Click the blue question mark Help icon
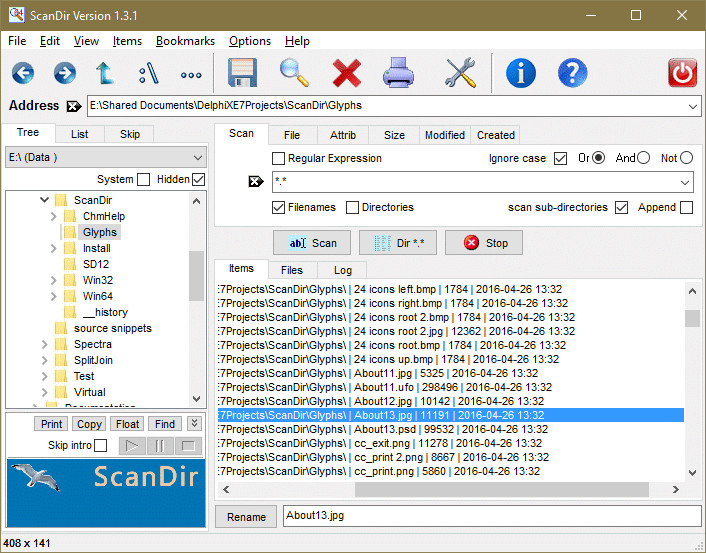The height and width of the screenshot is (553, 706). (x=572, y=73)
